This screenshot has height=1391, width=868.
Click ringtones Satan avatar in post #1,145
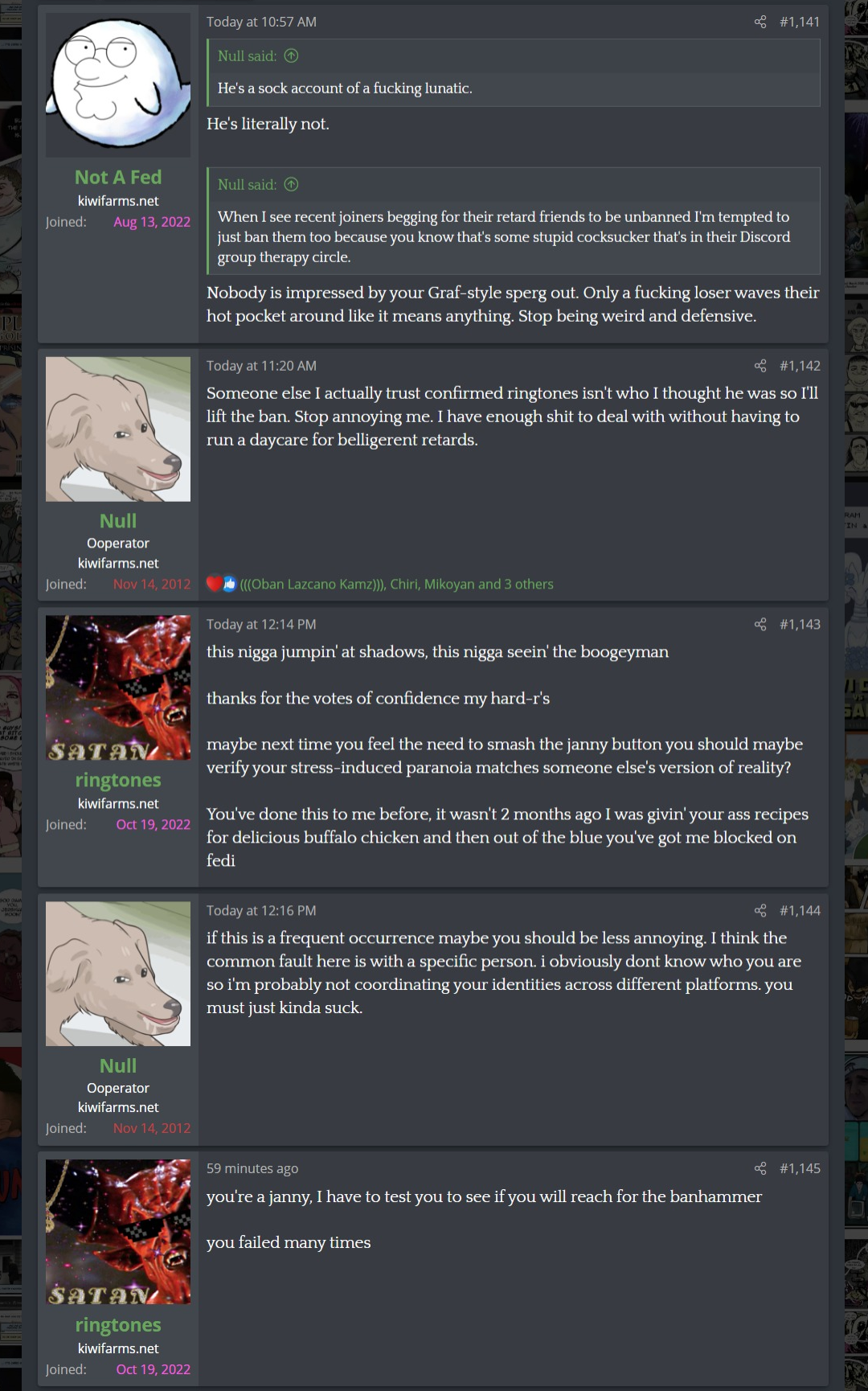(118, 1232)
